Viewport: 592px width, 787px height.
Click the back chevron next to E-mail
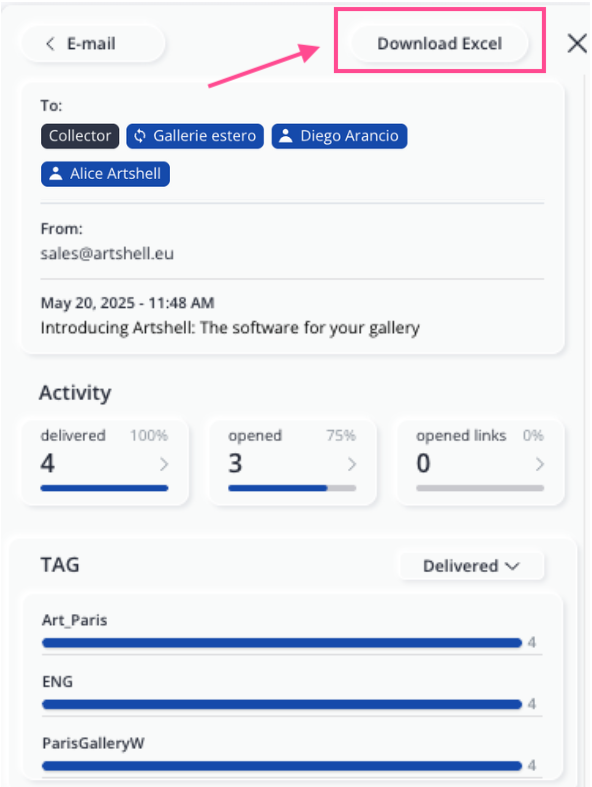tap(50, 44)
